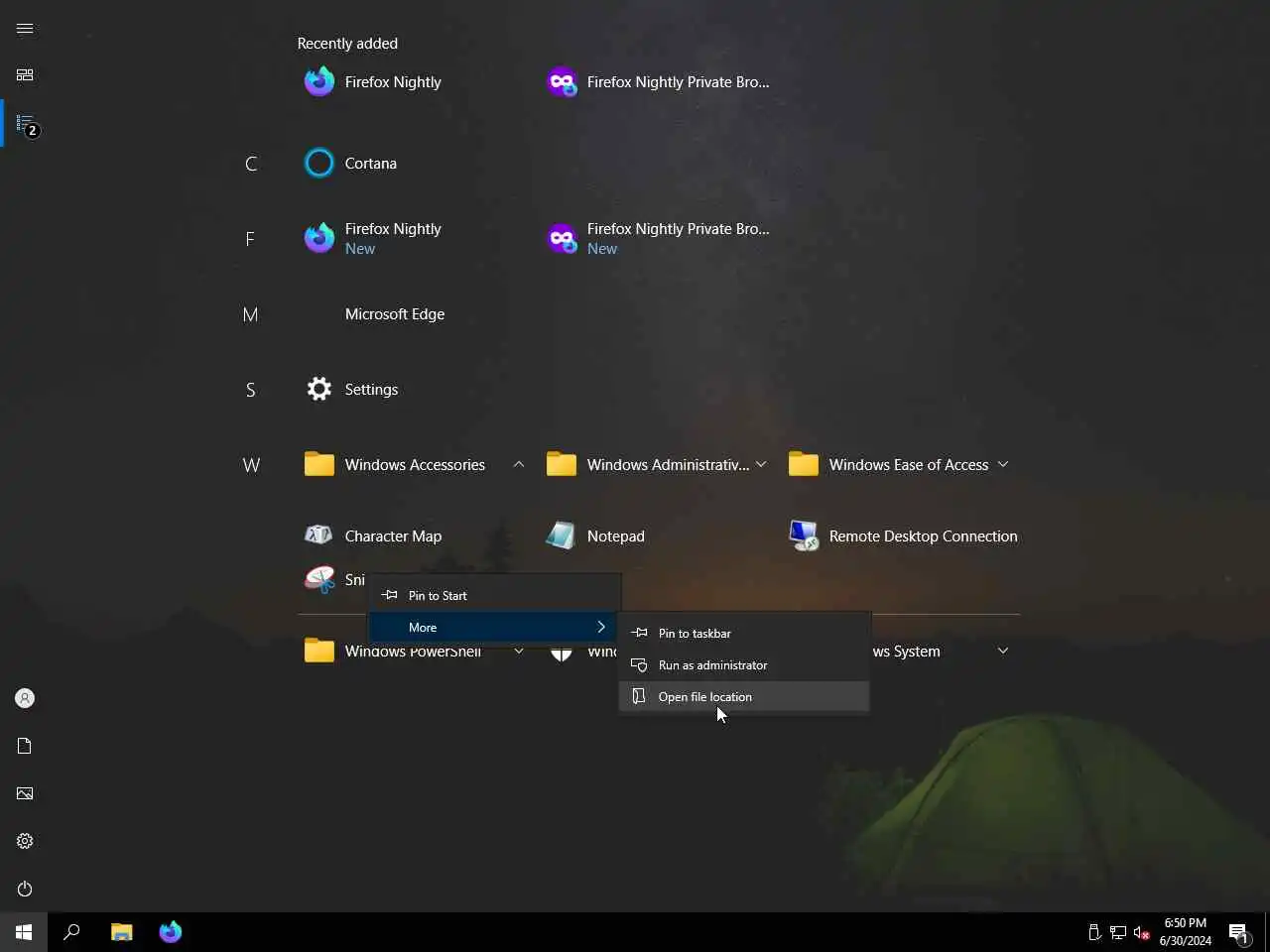This screenshot has height=952, width=1270.
Task: Jump to letter C header
Action: pyautogui.click(x=251, y=164)
